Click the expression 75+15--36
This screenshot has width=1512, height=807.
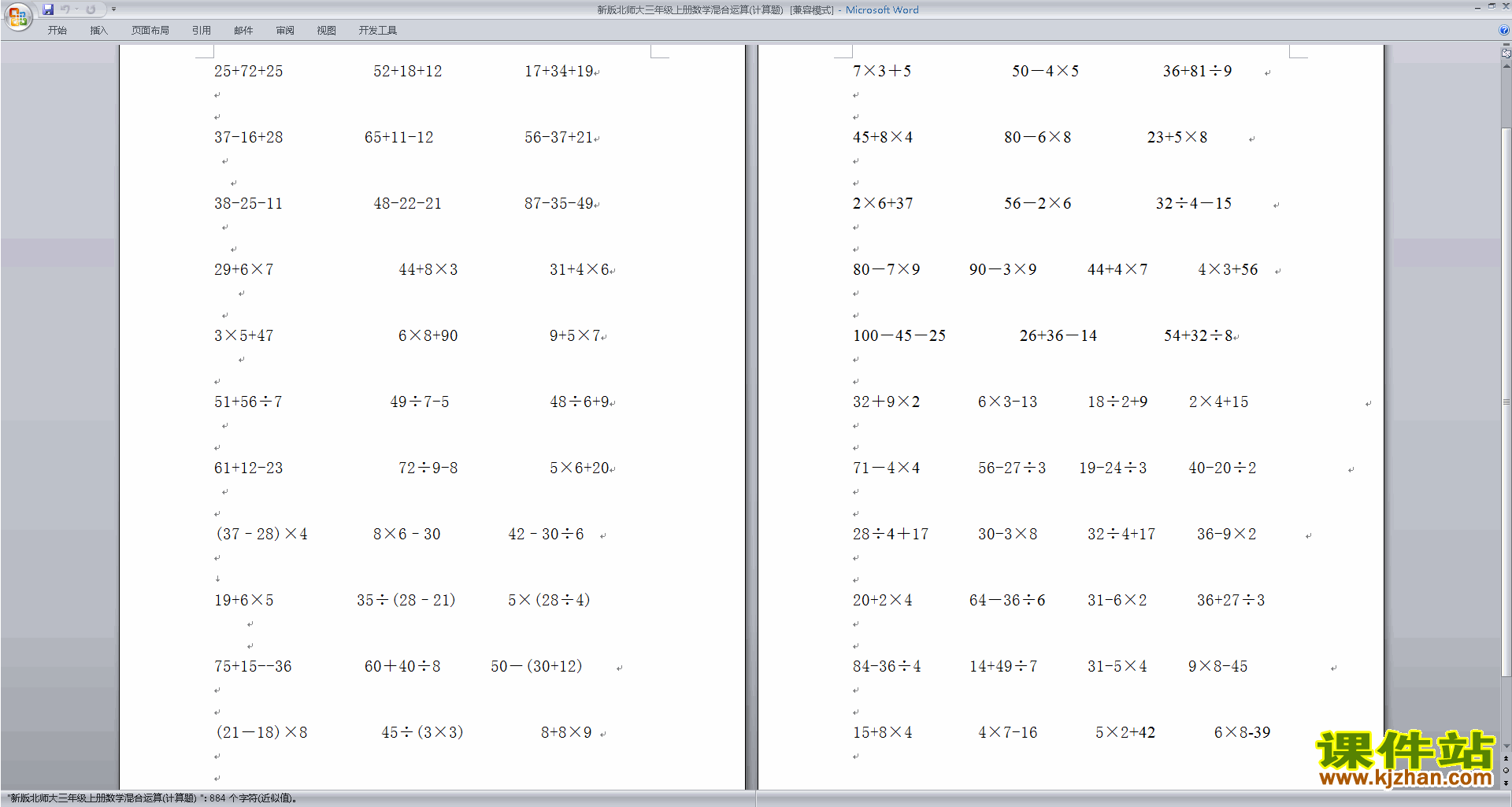coord(253,666)
